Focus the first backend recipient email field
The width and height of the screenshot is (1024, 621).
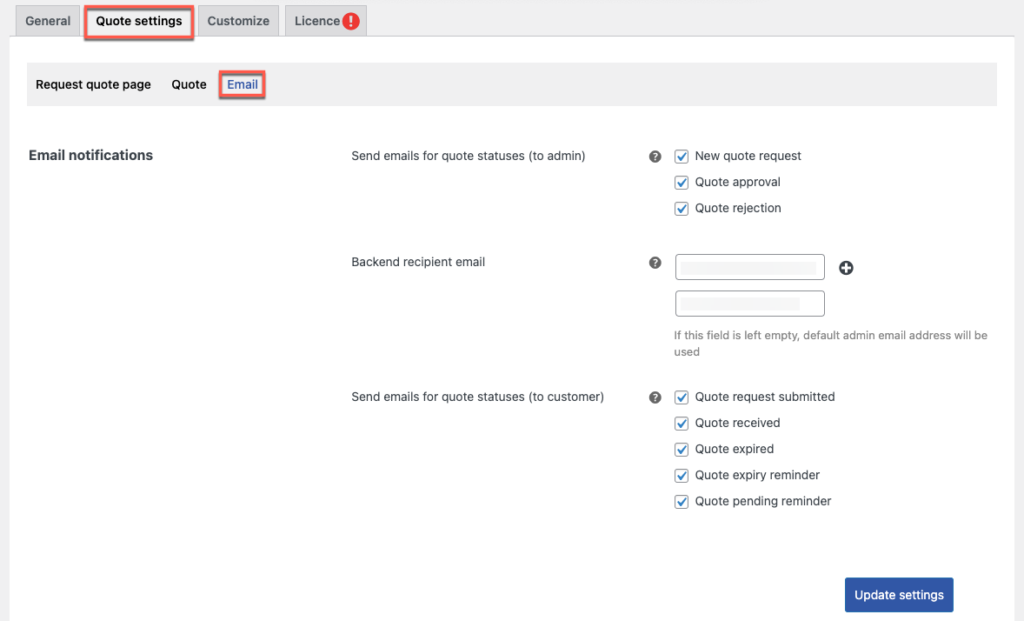[750, 267]
